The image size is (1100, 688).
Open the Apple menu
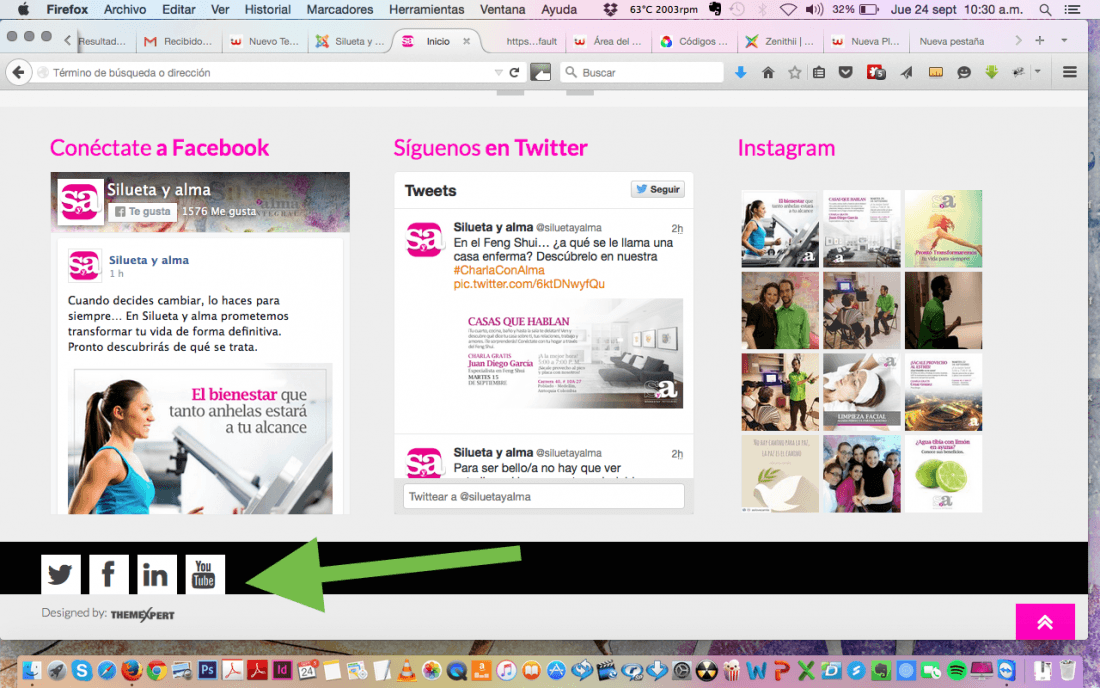click(23, 9)
